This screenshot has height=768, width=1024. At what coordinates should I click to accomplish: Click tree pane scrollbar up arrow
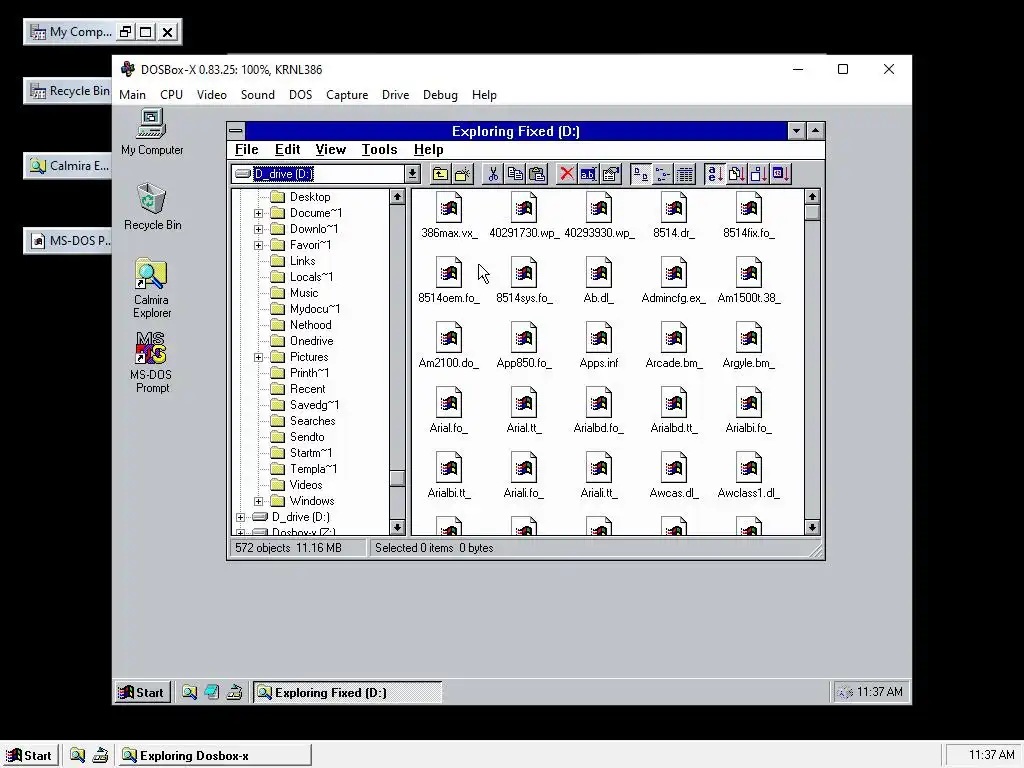pyautogui.click(x=397, y=197)
